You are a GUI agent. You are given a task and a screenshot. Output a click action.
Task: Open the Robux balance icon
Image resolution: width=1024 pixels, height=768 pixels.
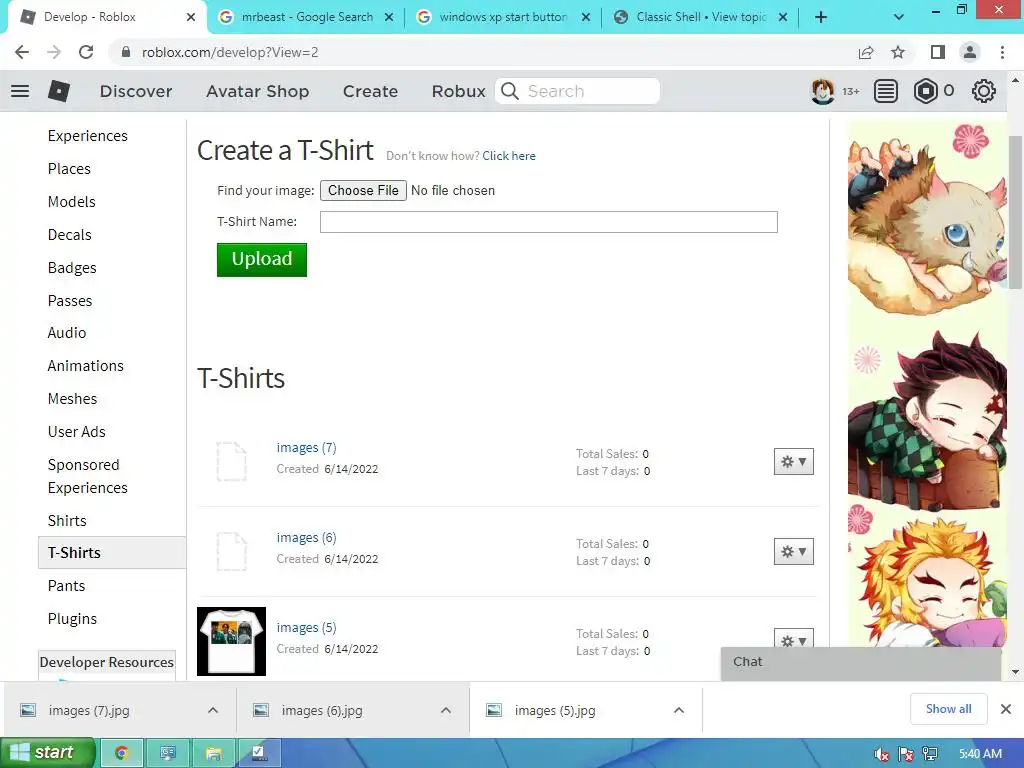[925, 91]
